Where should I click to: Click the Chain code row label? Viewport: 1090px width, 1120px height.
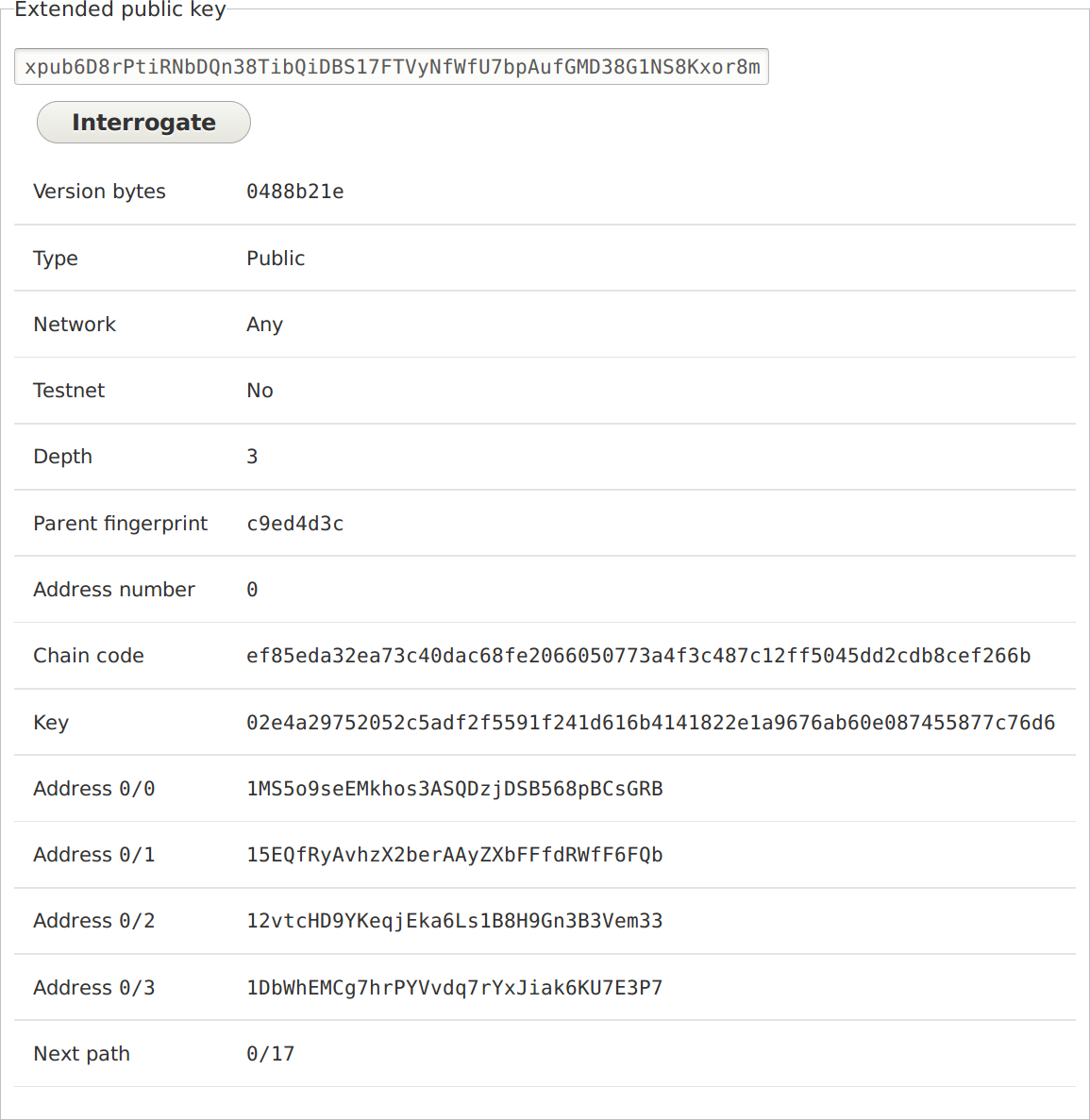(89, 656)
